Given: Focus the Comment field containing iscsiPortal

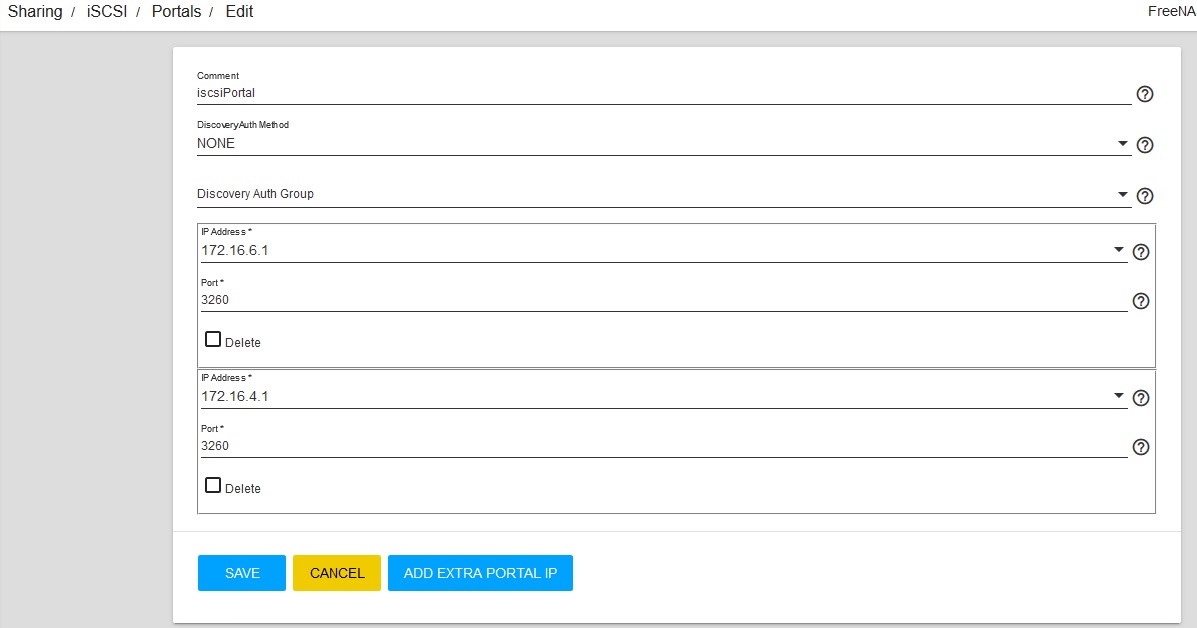Looking at the screenshot, I should point(663,93).
